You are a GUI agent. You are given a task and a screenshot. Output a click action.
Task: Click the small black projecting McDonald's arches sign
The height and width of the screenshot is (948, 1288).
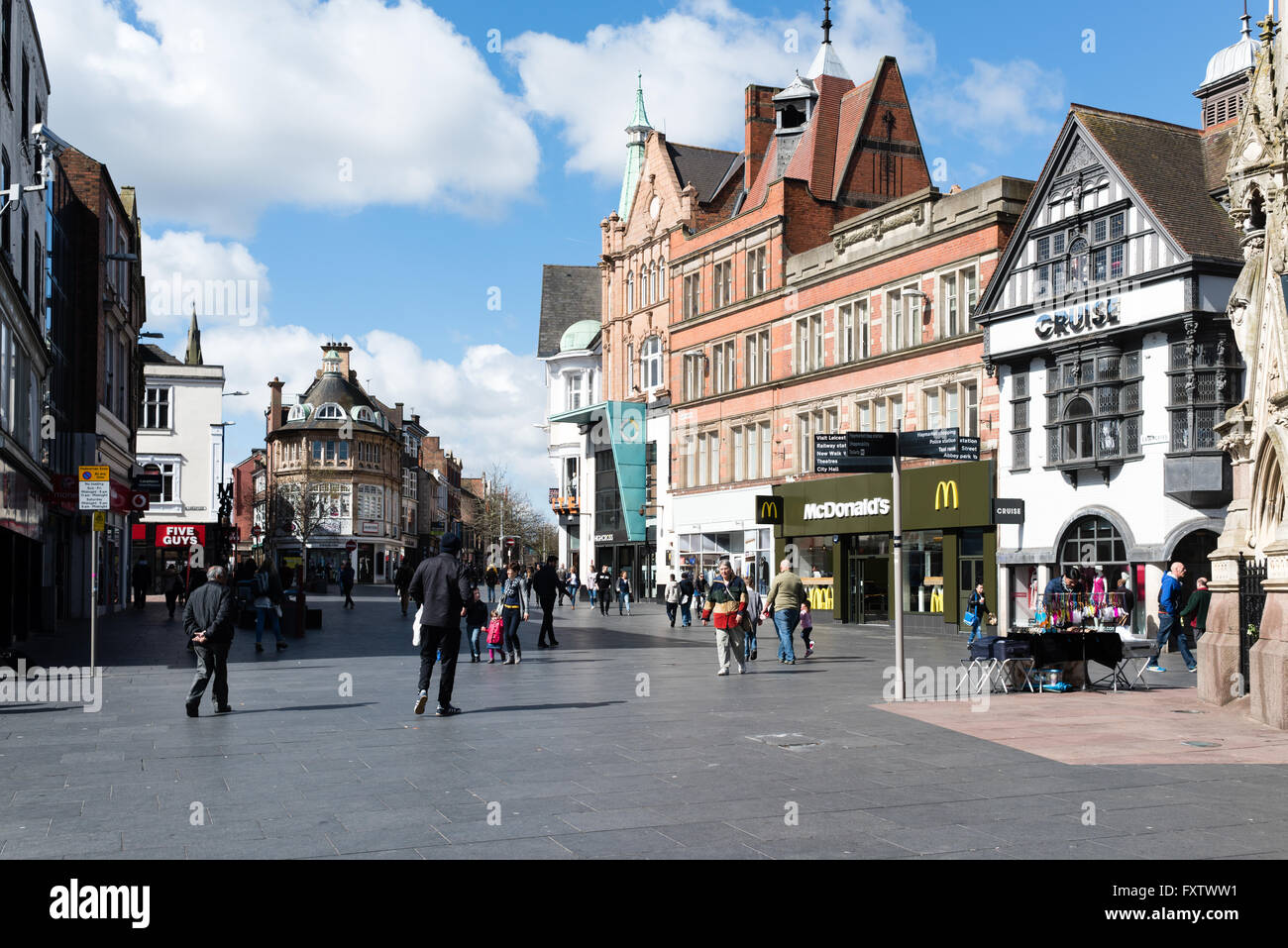click(768, 510)
